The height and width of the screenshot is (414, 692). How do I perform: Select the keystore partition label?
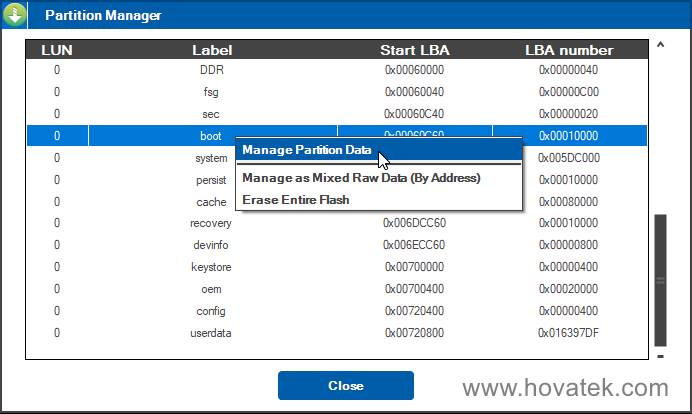coord(211,267)
